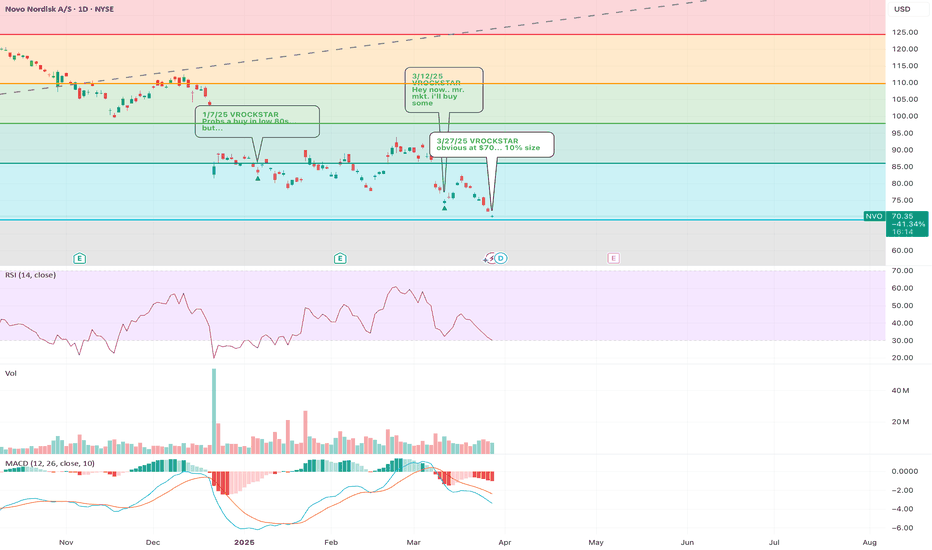Viewport: 932px width, 550px height.
Task: Click the November earnings E marker
Action: point(80,258)
